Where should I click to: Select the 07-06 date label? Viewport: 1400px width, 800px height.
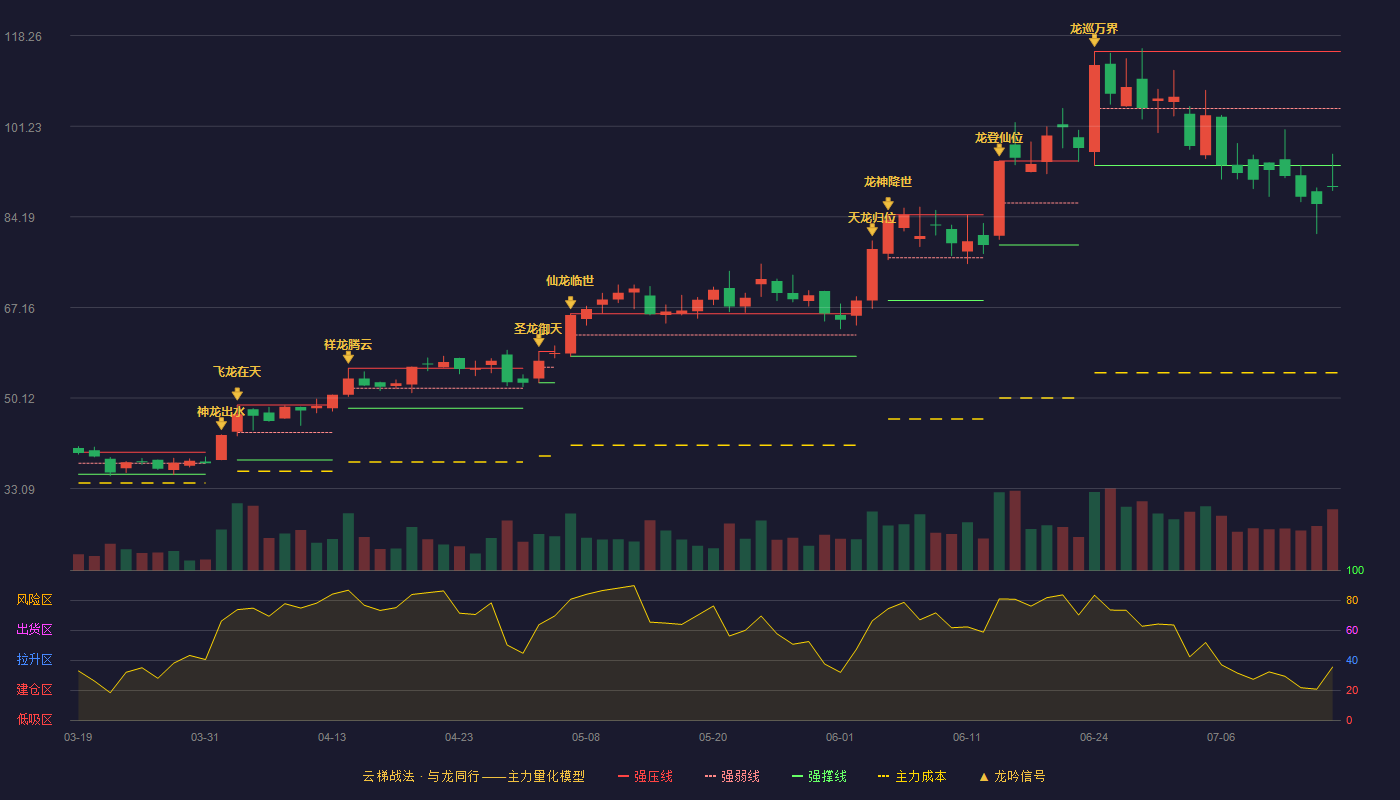coord(1221,737)
